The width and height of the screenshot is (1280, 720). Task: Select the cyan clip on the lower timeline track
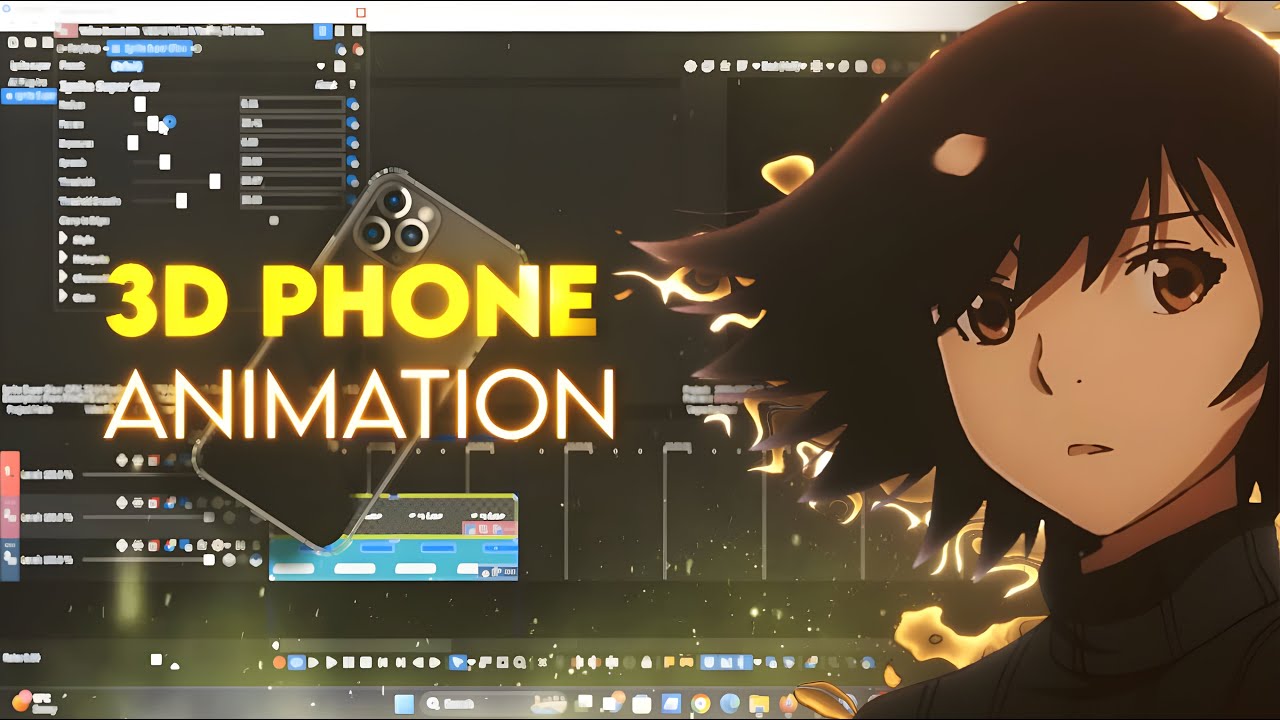point(394,560)
